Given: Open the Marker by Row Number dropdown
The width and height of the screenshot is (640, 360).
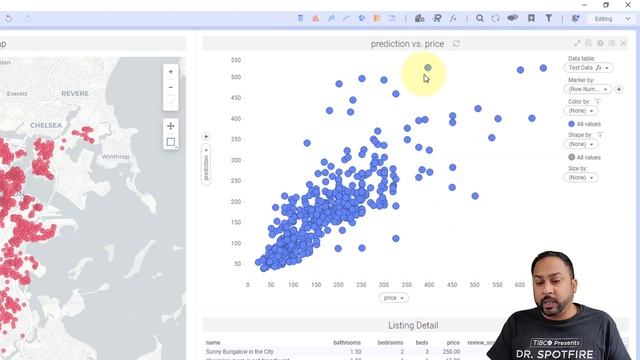Looking at the screenshot, I should point(587,89).
